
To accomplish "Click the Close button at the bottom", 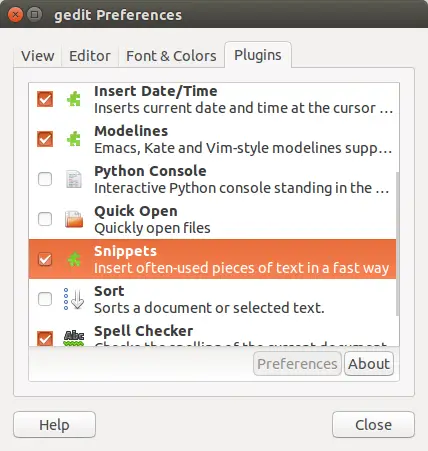I will point(373,425).
